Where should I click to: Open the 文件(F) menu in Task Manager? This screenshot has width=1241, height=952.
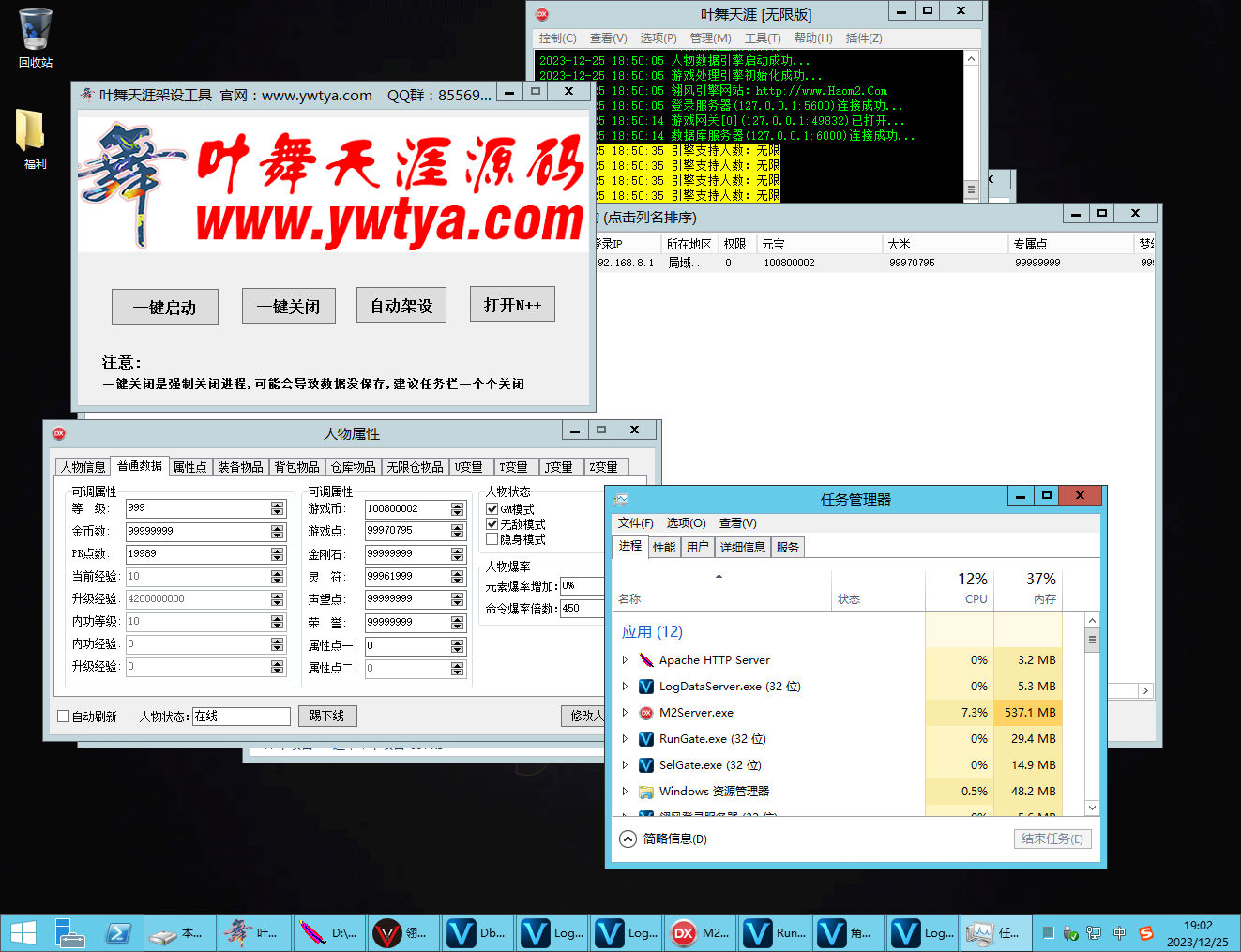point(635,523)
